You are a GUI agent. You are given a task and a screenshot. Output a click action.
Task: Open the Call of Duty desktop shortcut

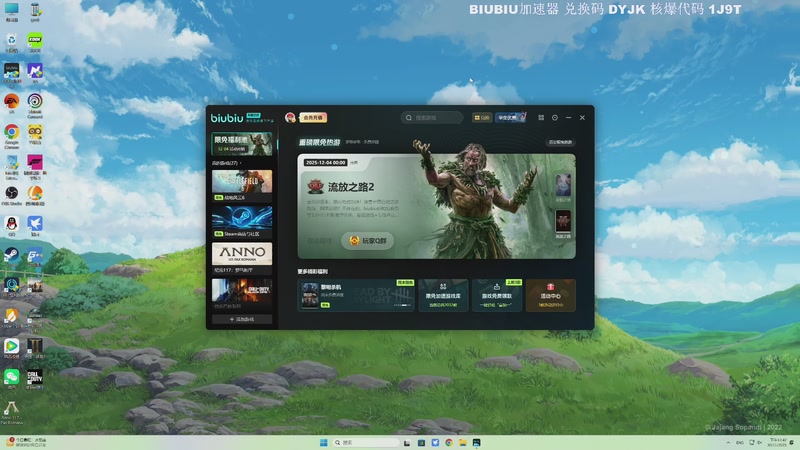tap(35, 379)
